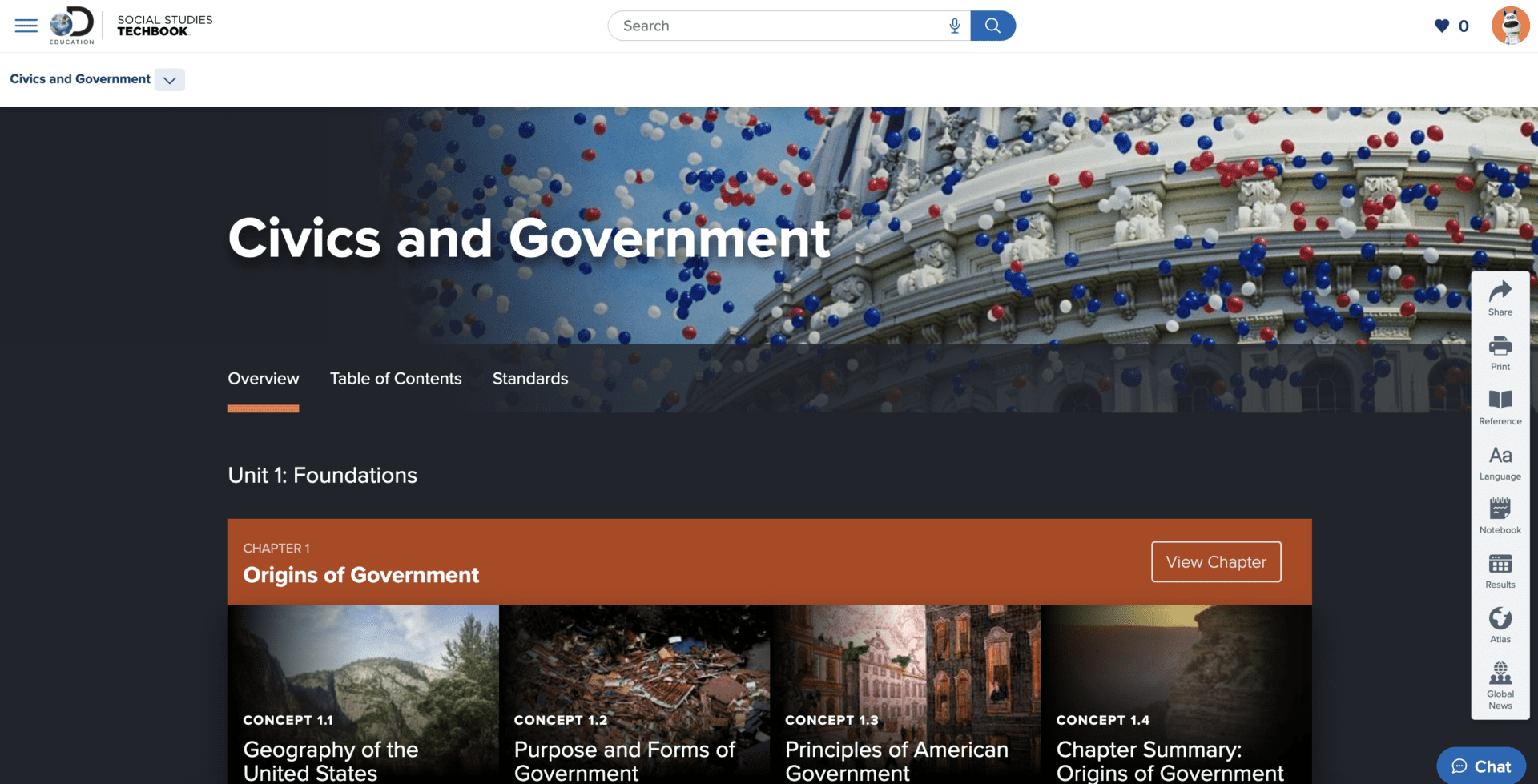Open the Chat widget
The height and width of the screenshot is (784, 1538).
click(x=1481, y=766)
